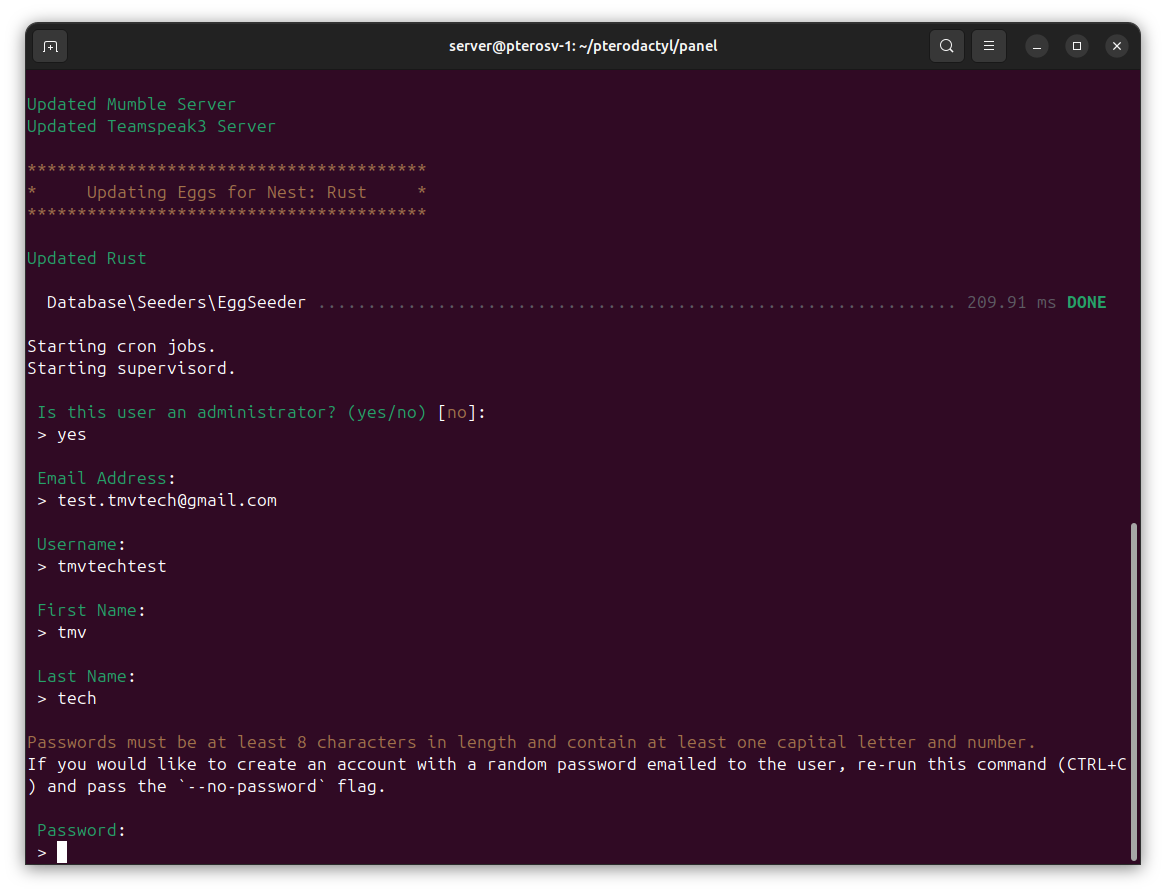Select the email address test.tmvtech@gmail.com
The image size is (1166, 893).
(167, 499)
